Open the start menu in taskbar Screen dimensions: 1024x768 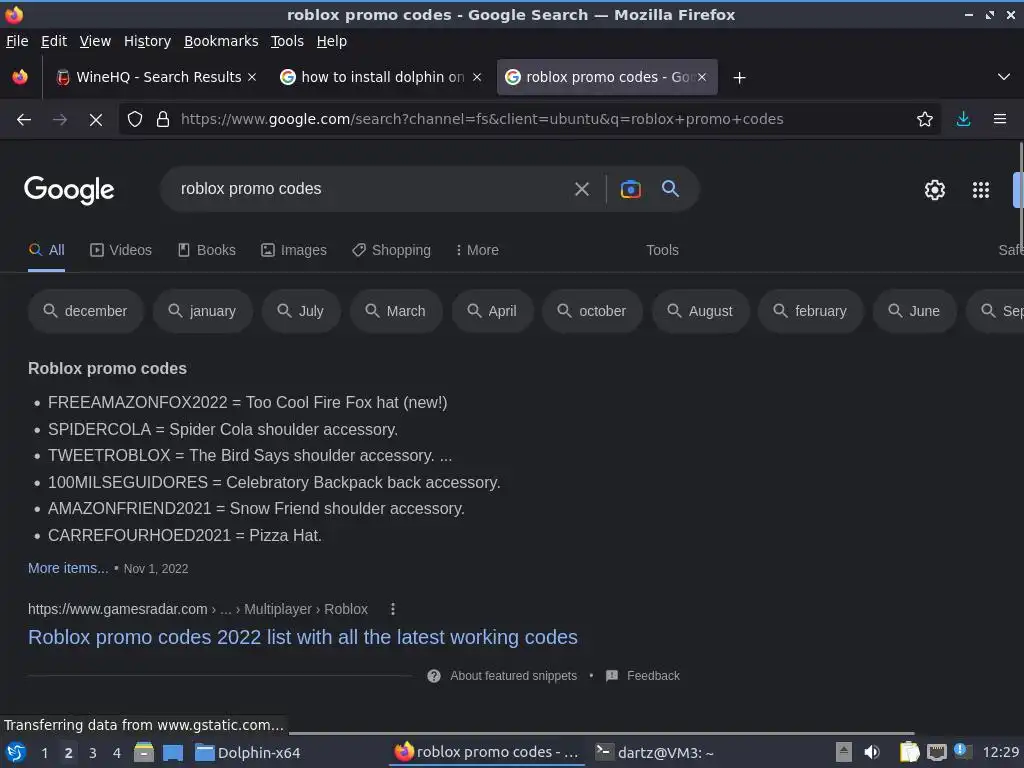[x=16, y=752]
